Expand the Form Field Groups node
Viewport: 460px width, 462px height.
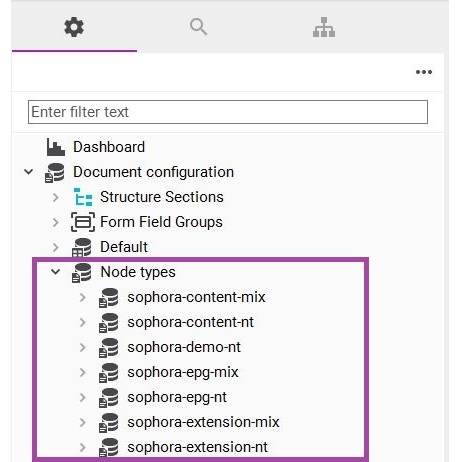[56, 222]
